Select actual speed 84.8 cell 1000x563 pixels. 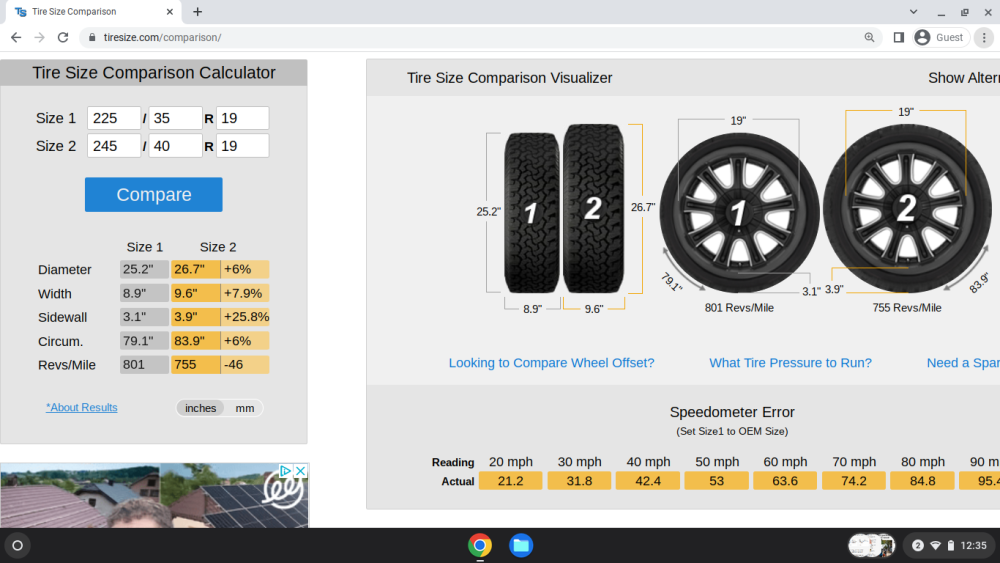tap(922, 481)
